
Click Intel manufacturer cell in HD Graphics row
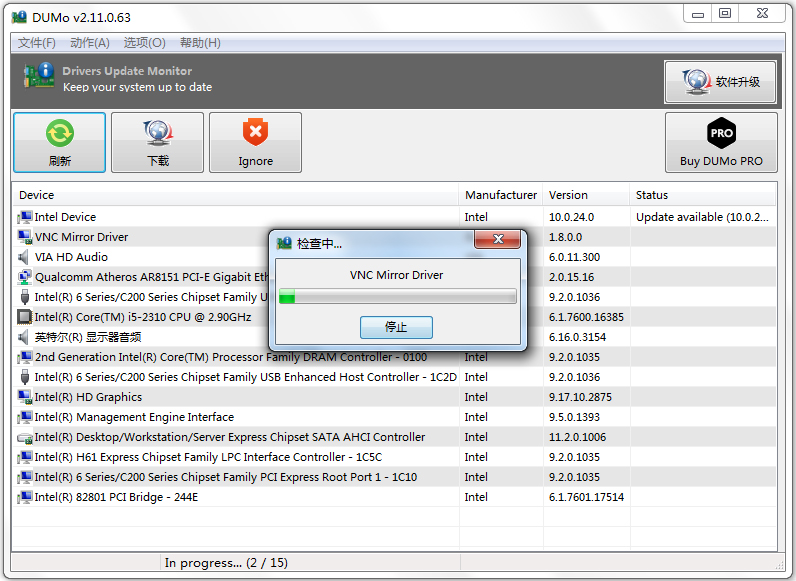pos(476,397)
